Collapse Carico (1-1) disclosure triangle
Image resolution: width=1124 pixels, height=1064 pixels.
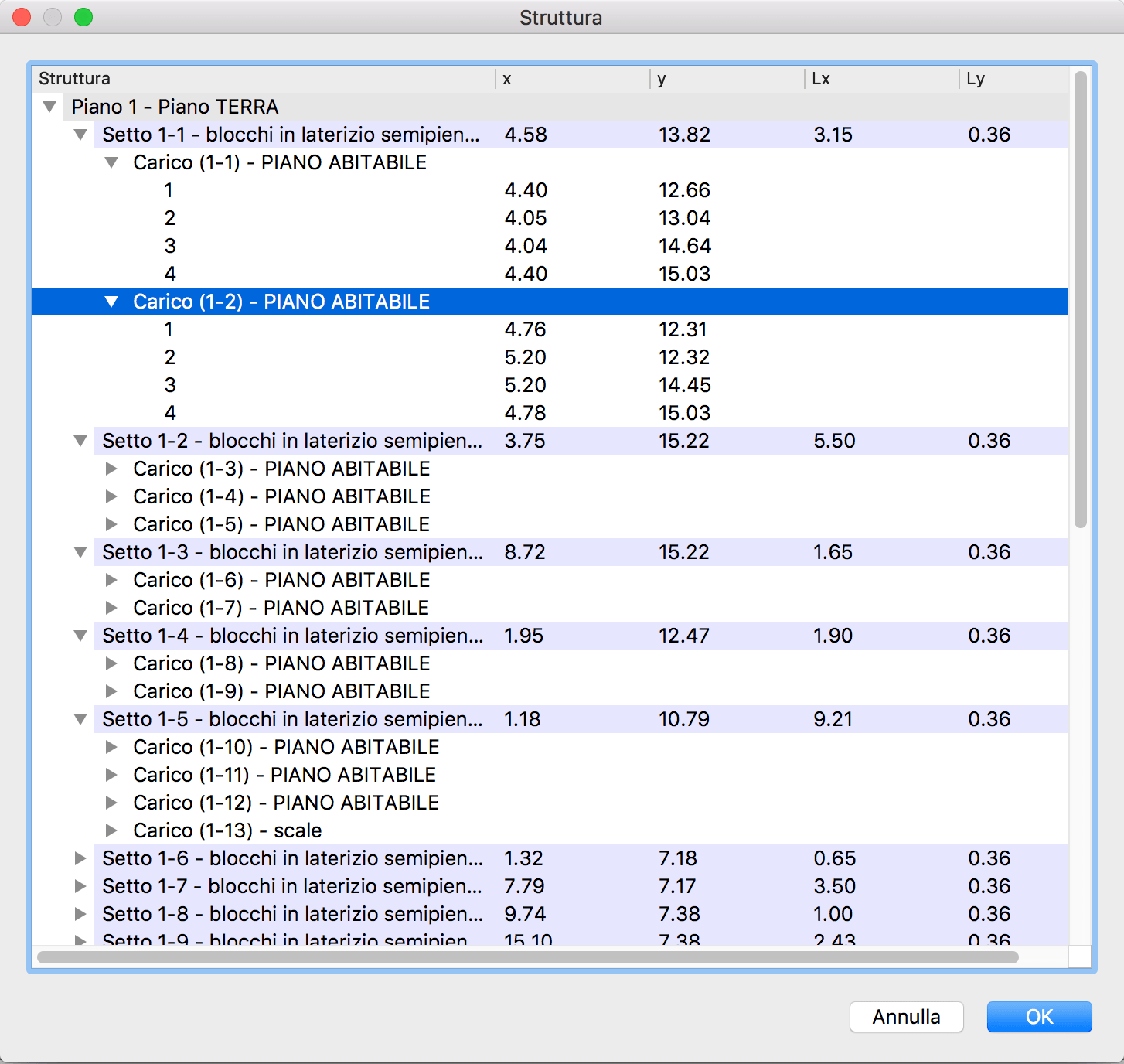(111, 162)
